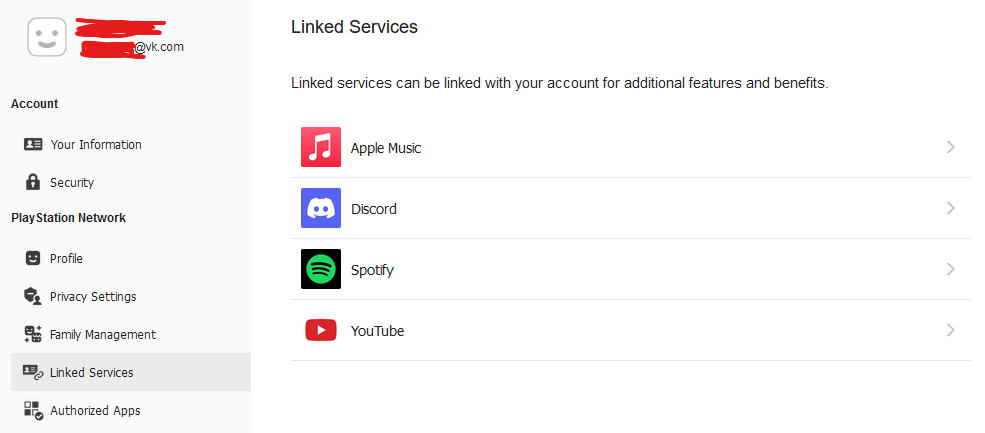Click the YouTube logo icon

tap(321, 330)
